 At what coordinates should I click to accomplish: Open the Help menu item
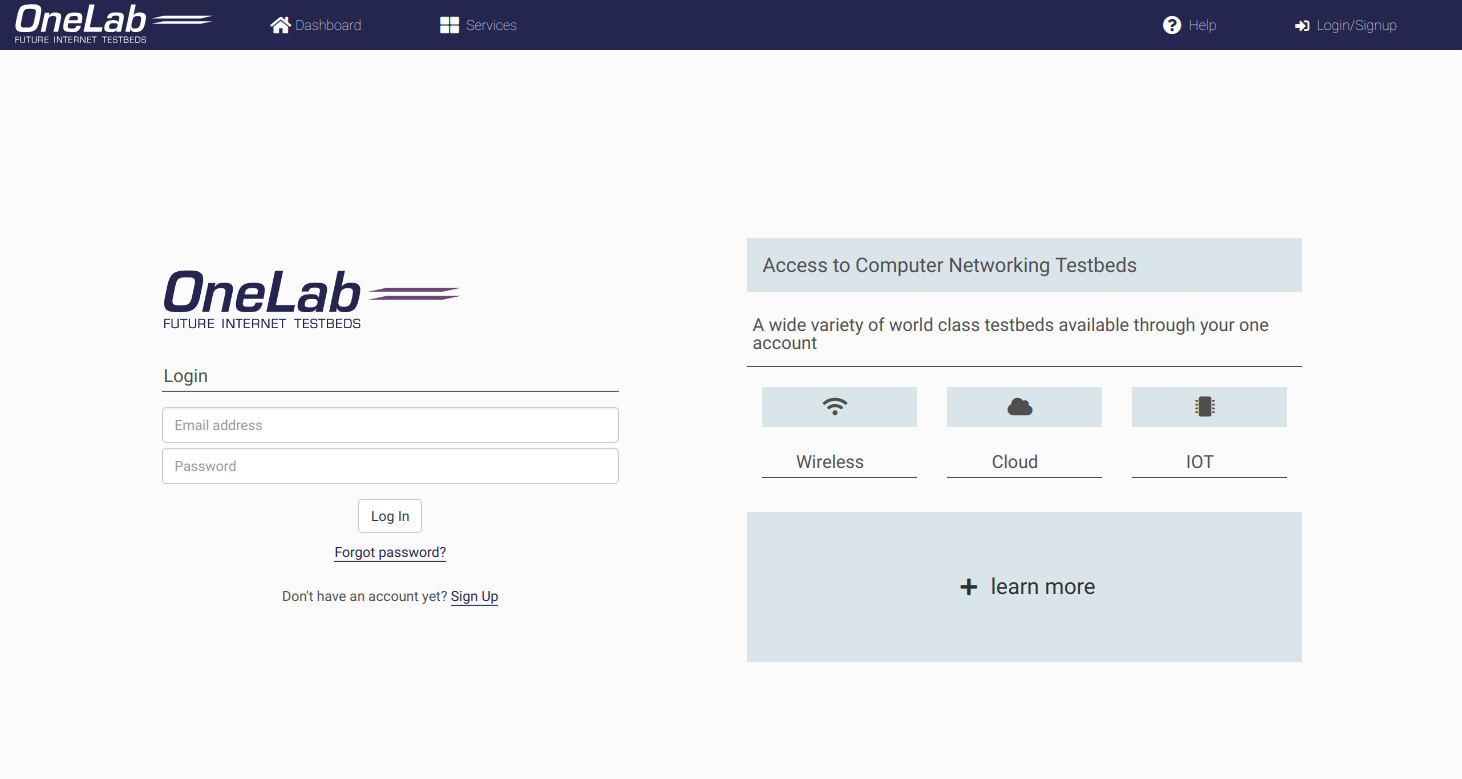(1202, 25)
